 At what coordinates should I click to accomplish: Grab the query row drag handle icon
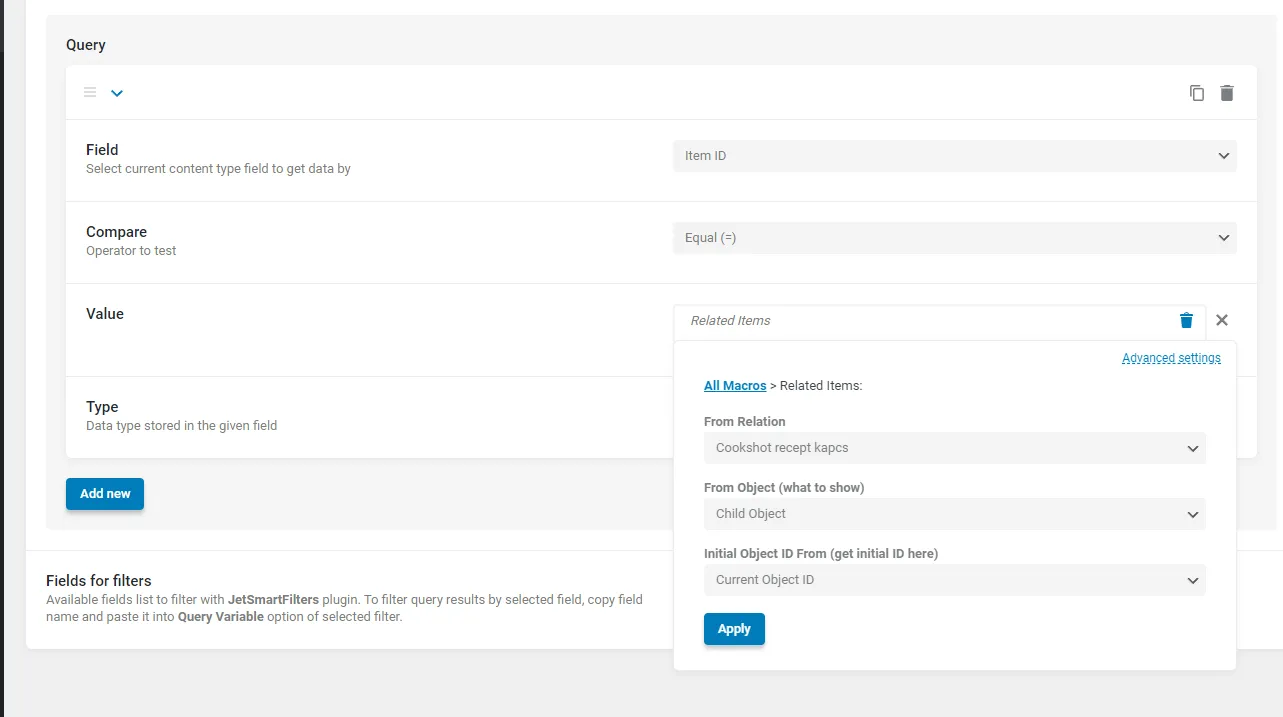pyautogui.click(x=90, y=92)
